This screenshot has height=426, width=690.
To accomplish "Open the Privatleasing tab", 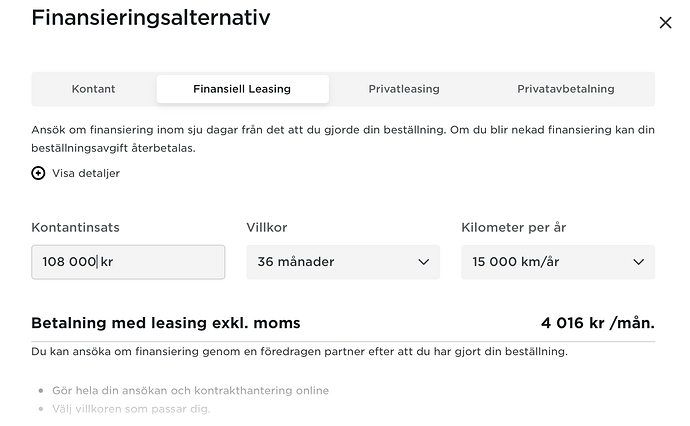I will (x=404, y=89).
